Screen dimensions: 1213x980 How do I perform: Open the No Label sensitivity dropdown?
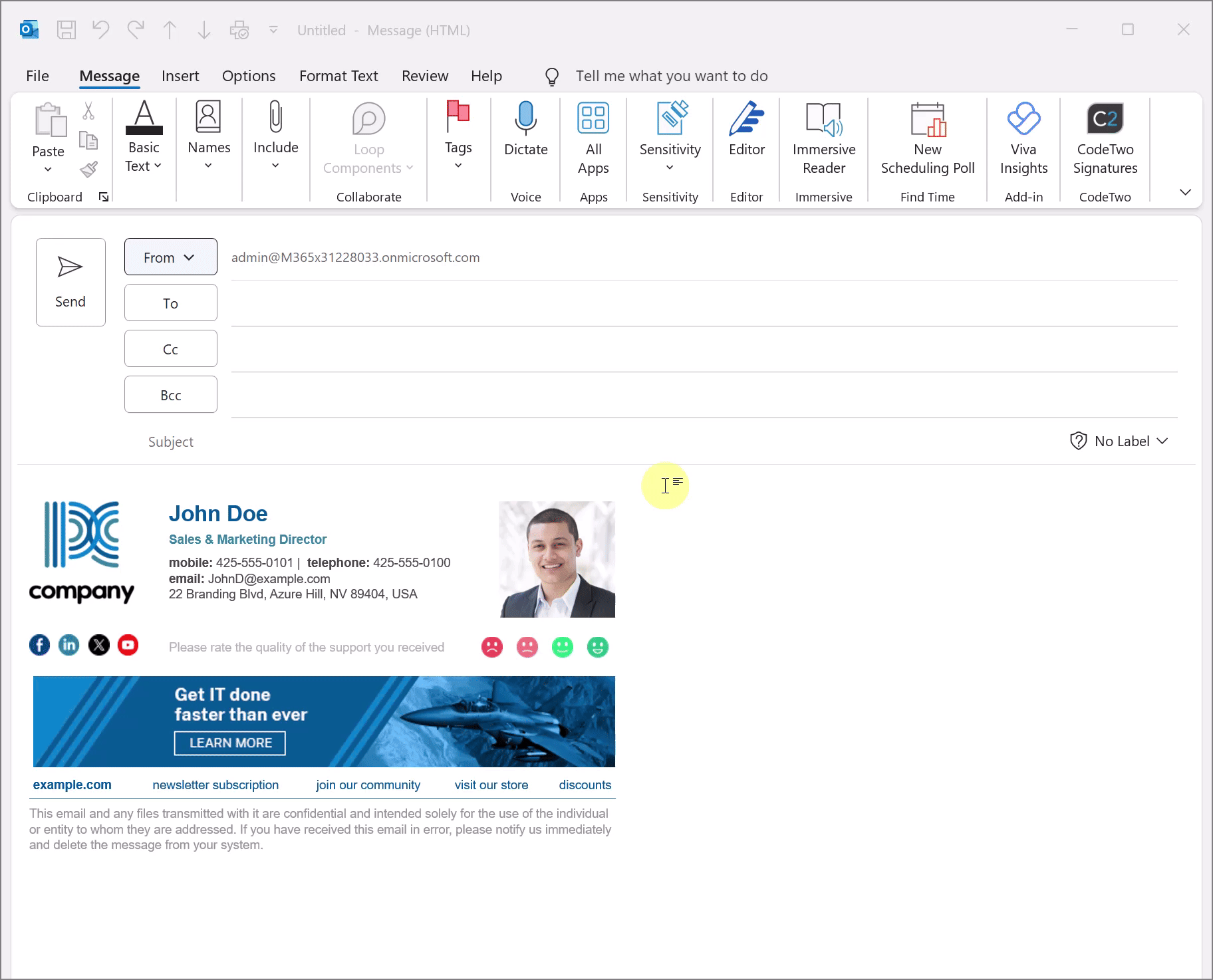point(1119,441)
